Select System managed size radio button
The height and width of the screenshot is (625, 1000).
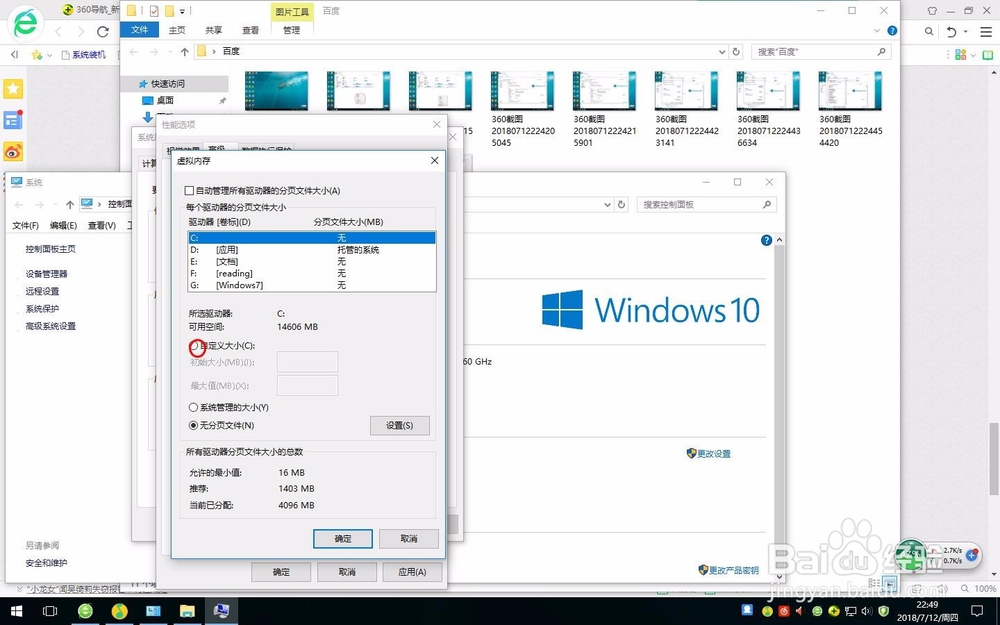point(193,408)
